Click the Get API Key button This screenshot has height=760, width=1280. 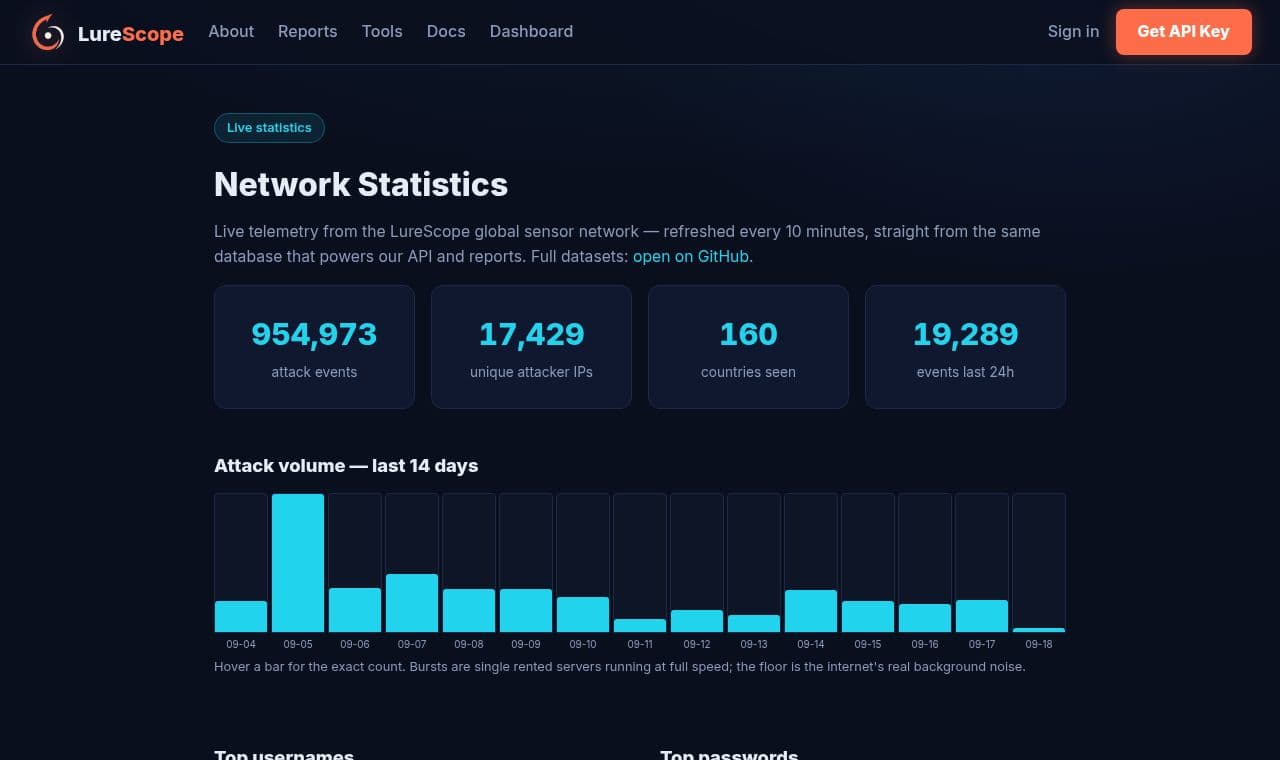(1183, 31)
